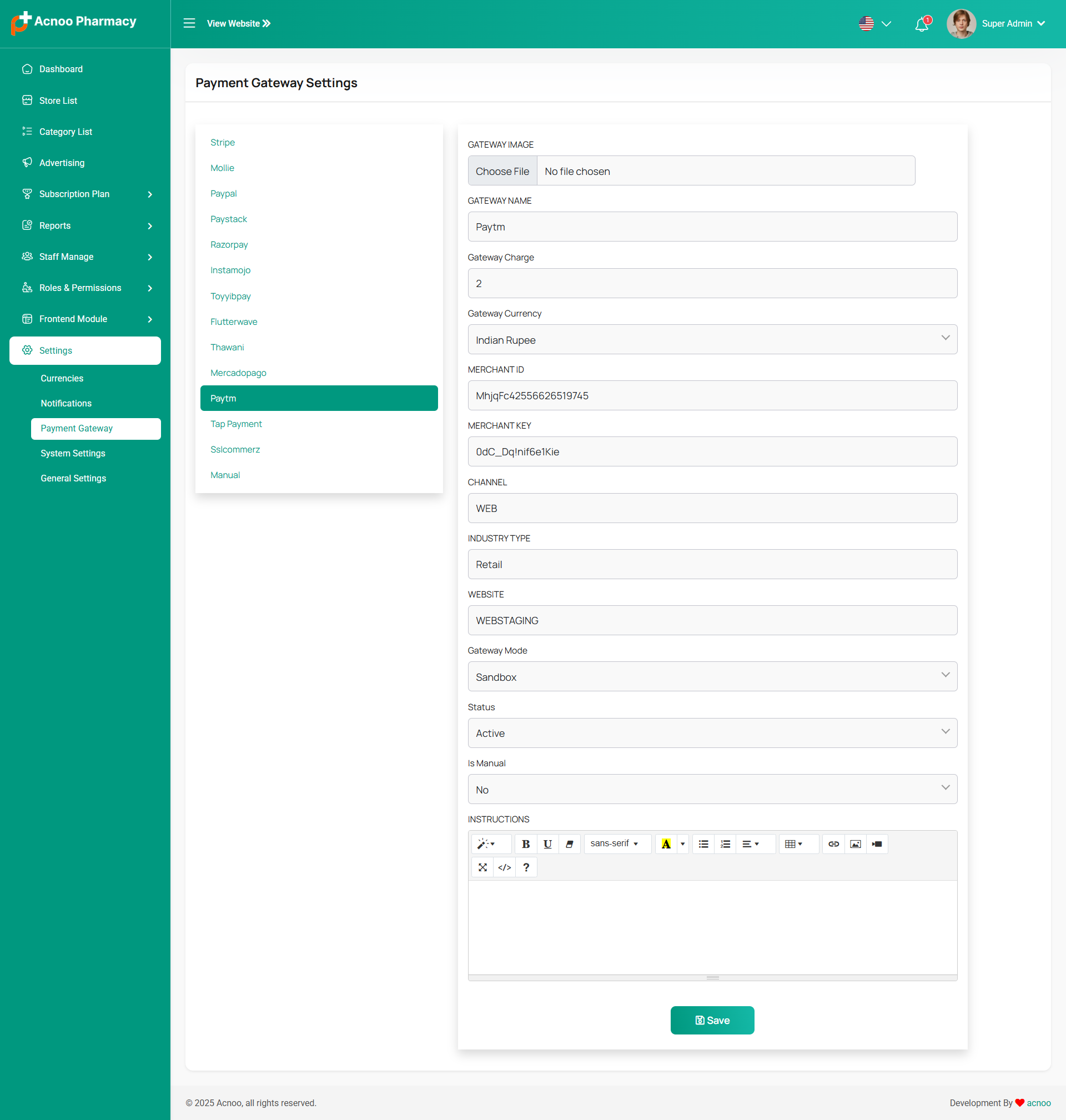Open the yellow highlight color button
1066x1120 pixels.
(x=666, y=844)
